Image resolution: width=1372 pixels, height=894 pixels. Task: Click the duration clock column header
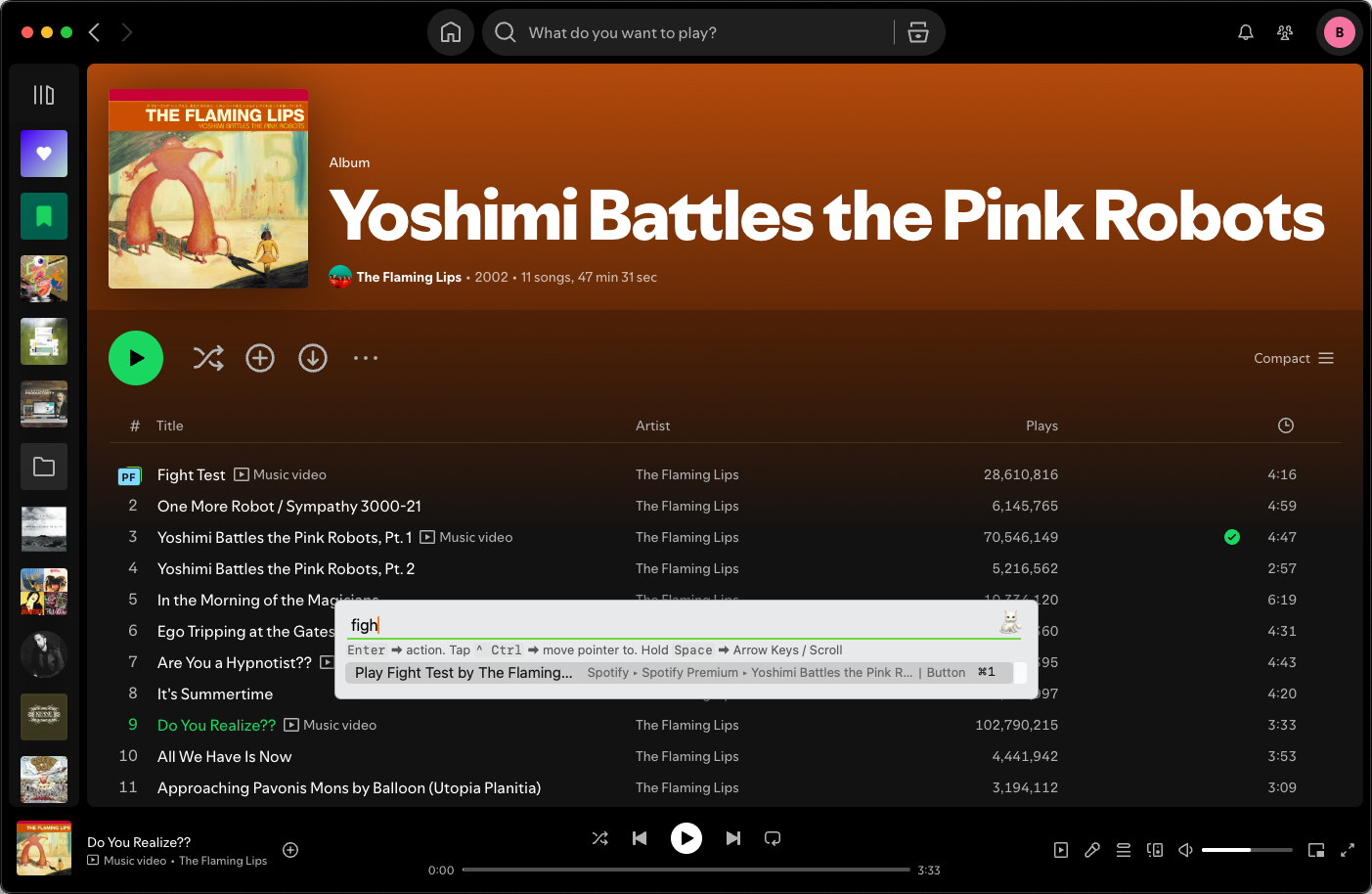[1286, 425]
